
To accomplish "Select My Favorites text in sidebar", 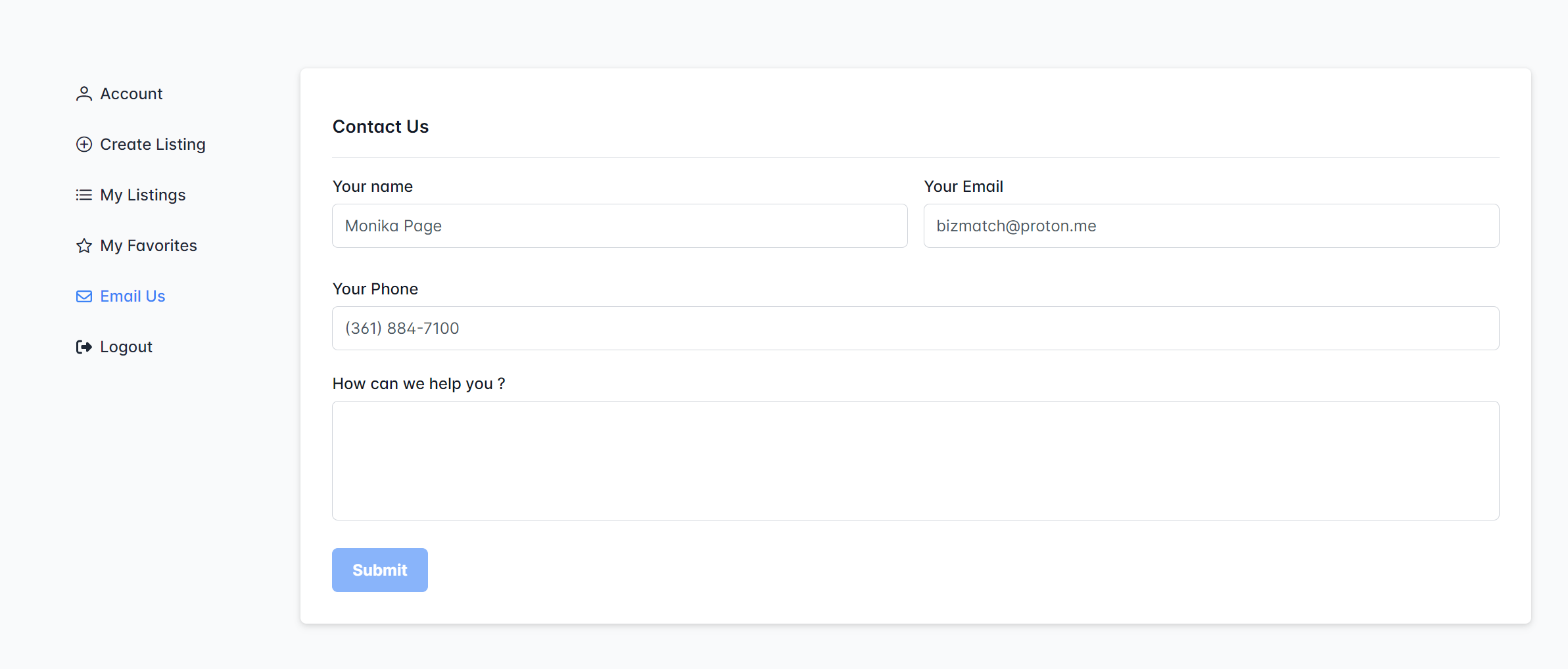I will click(x=149, y=246).
